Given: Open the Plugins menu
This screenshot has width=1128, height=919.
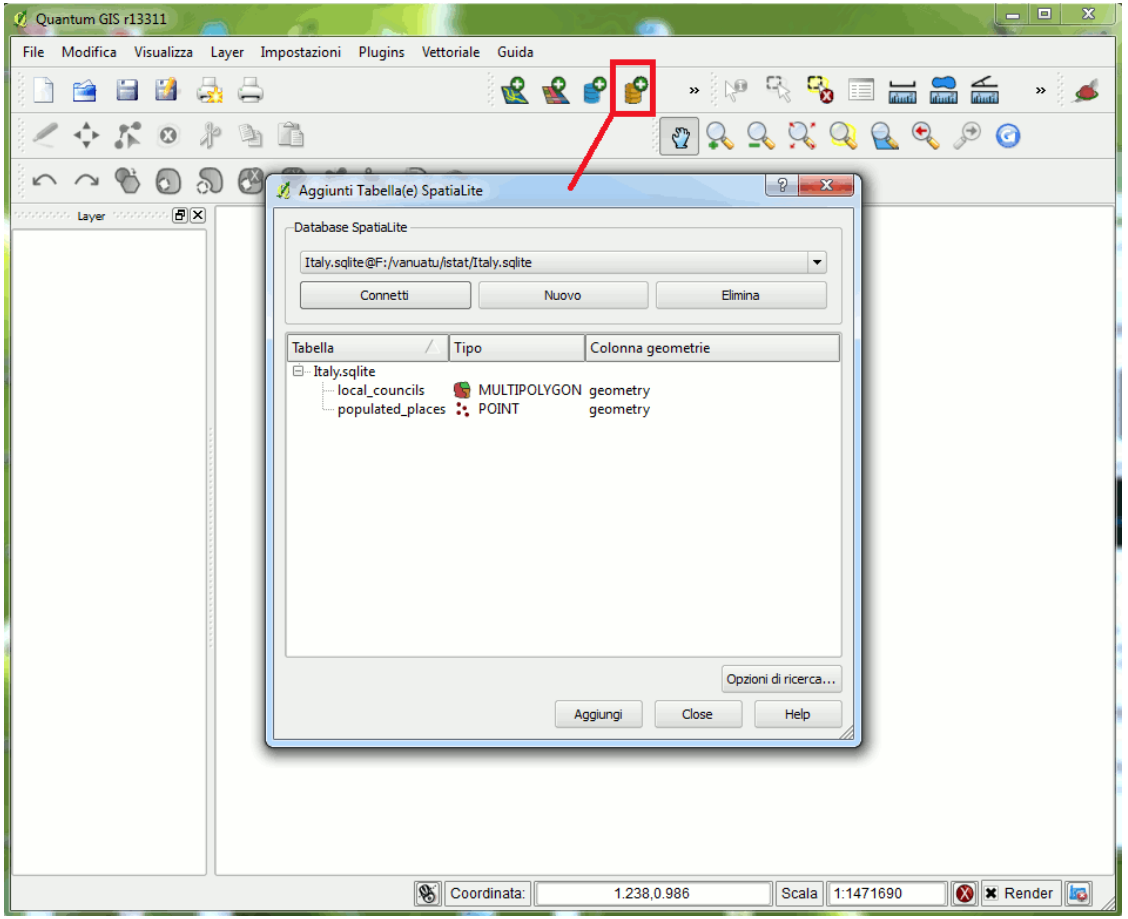Looking at the screenshot, I should pos(381,52).
